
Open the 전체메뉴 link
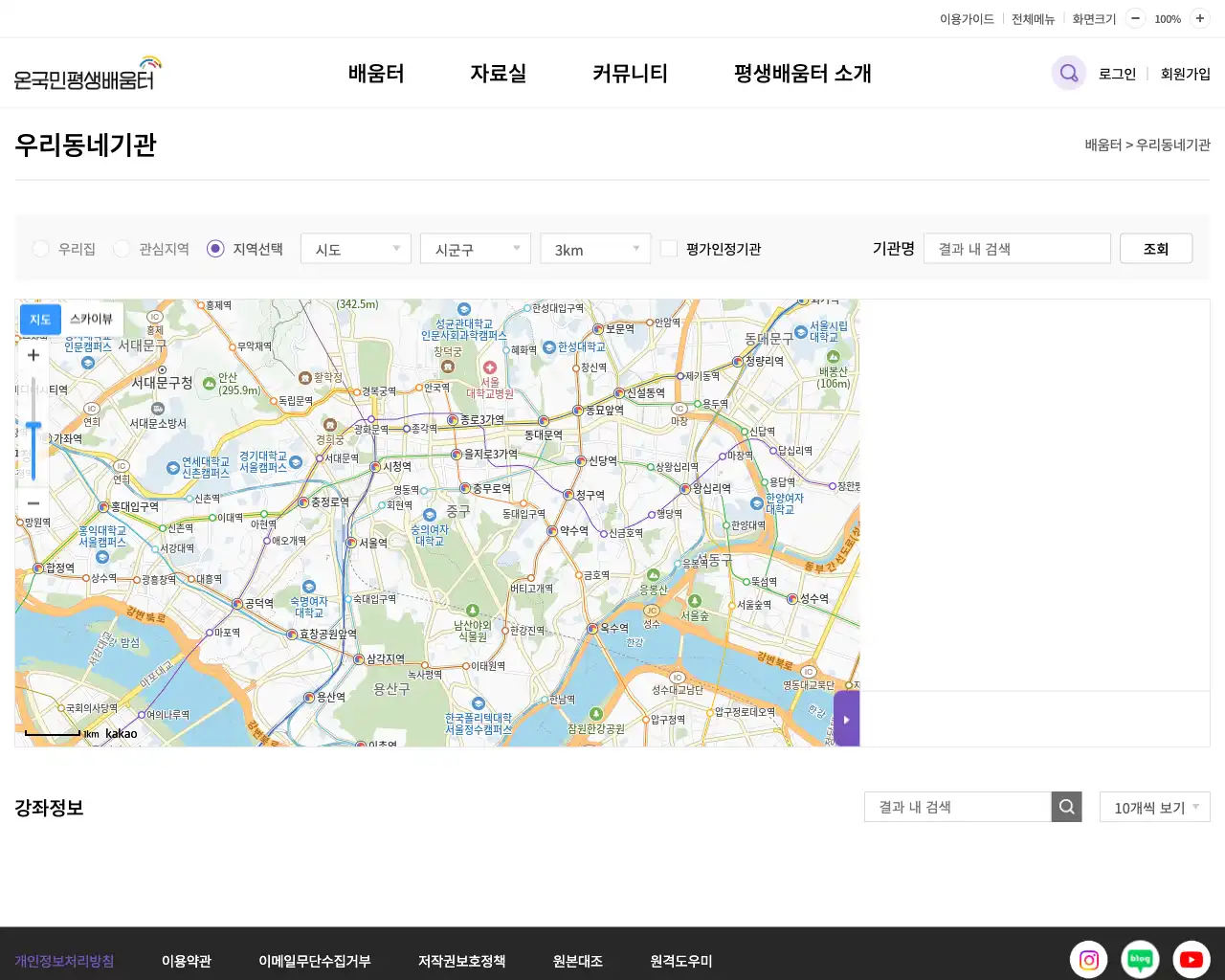pos(1033,19)
